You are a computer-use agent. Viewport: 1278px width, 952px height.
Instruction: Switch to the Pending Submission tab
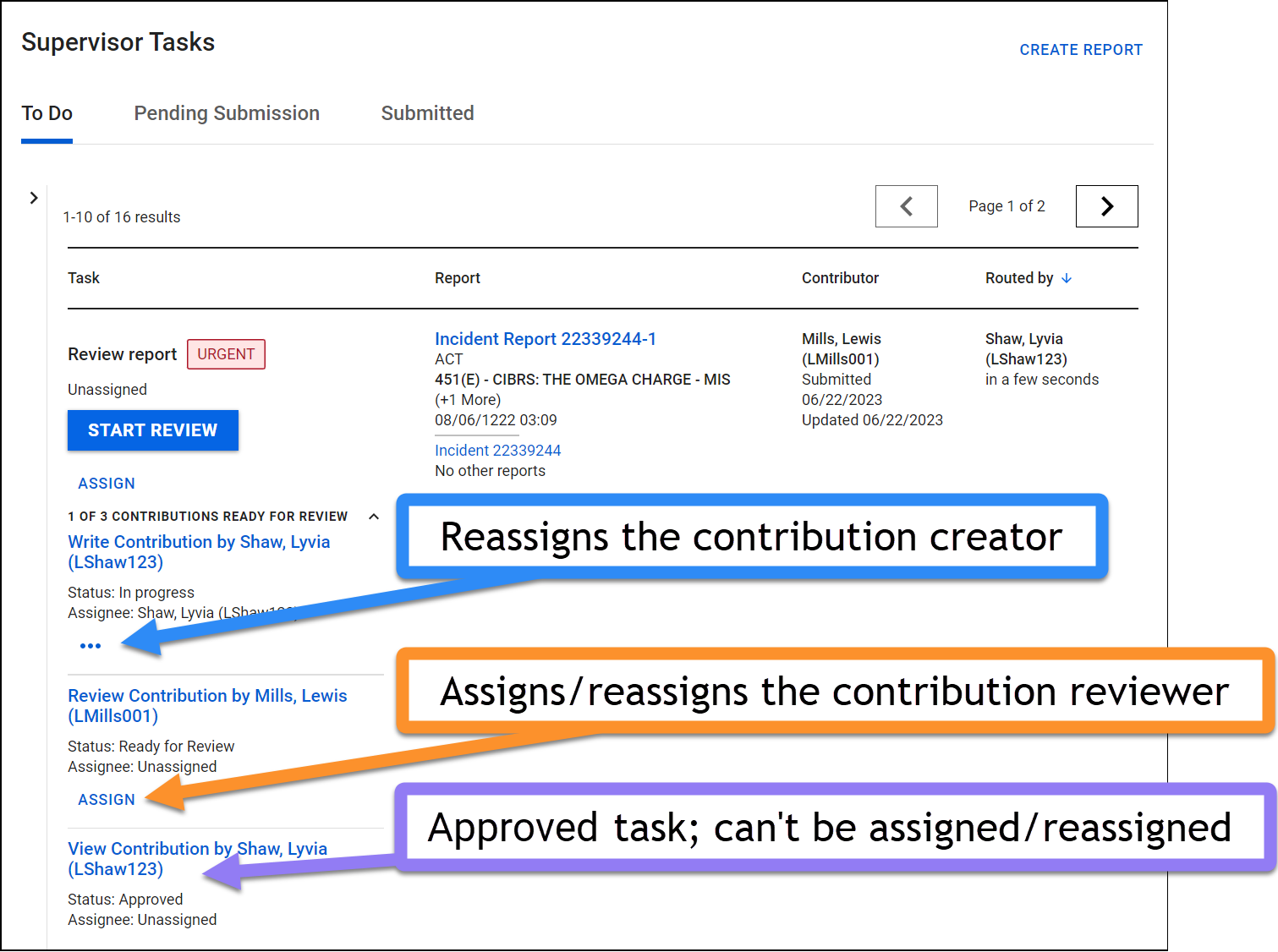226,112
